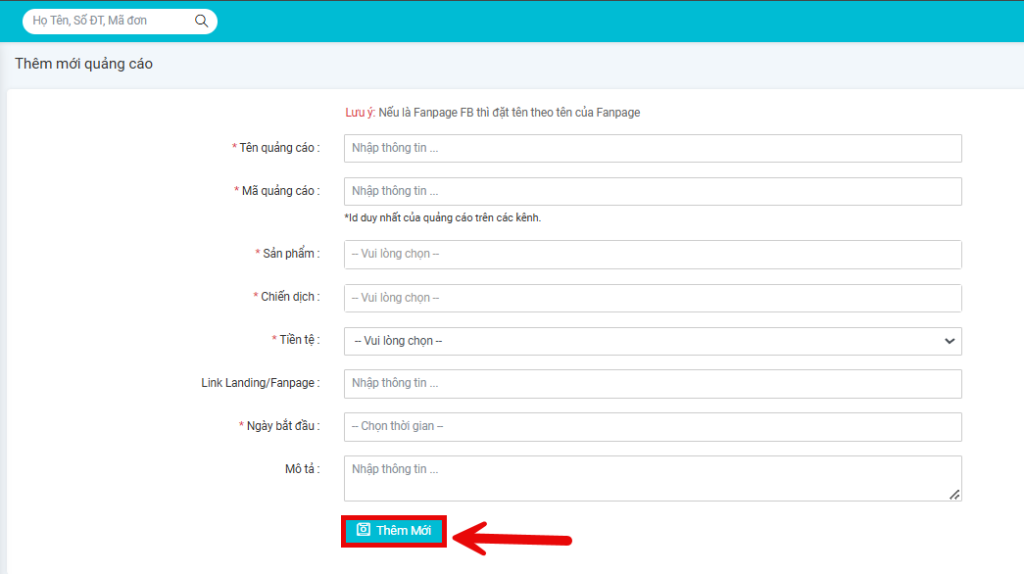Focus the Tên quảng cáo input field
This screenshot has height=574, width=1024.
pyautogui.click(x=652, y=148)
